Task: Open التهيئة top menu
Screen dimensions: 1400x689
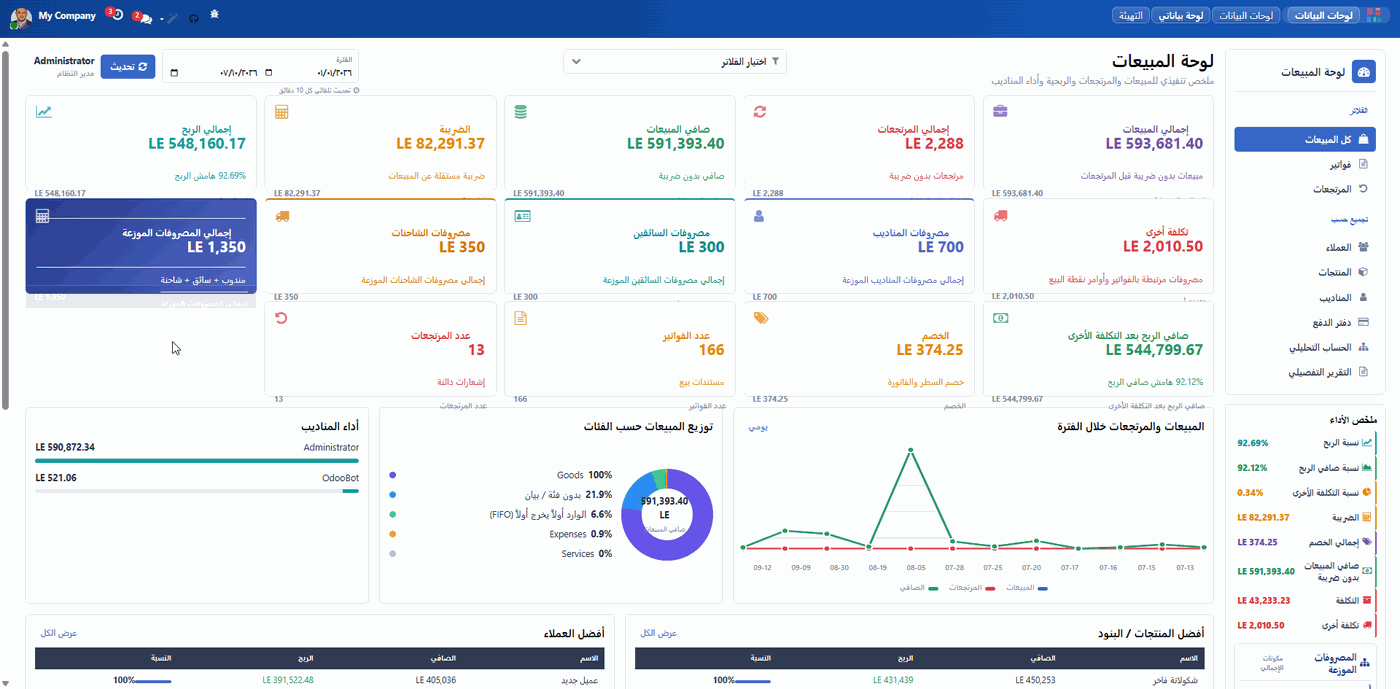Action: 1131,16
